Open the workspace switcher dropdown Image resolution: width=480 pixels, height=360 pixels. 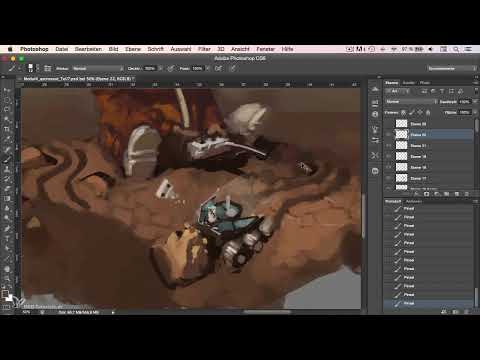click(452, 68)
